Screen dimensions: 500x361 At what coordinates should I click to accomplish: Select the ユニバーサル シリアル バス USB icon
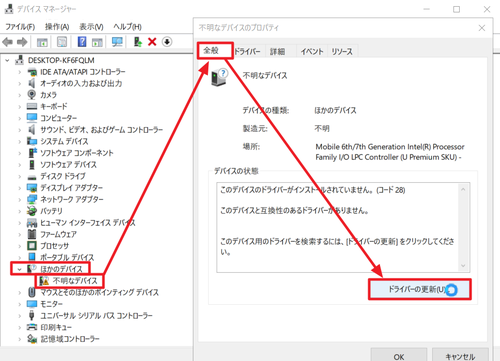tap(32, 315)
